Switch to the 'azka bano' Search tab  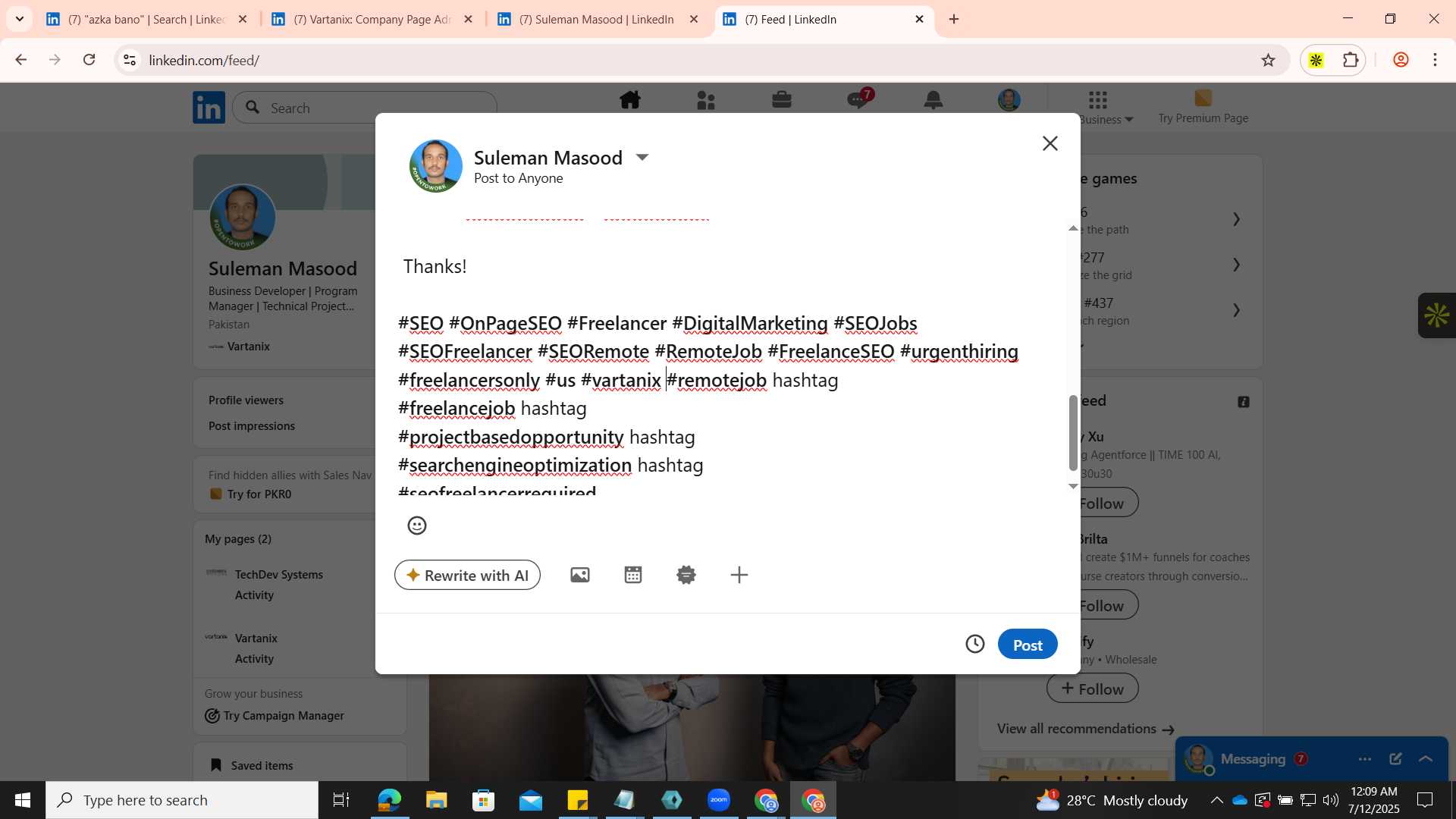point(147,19)
